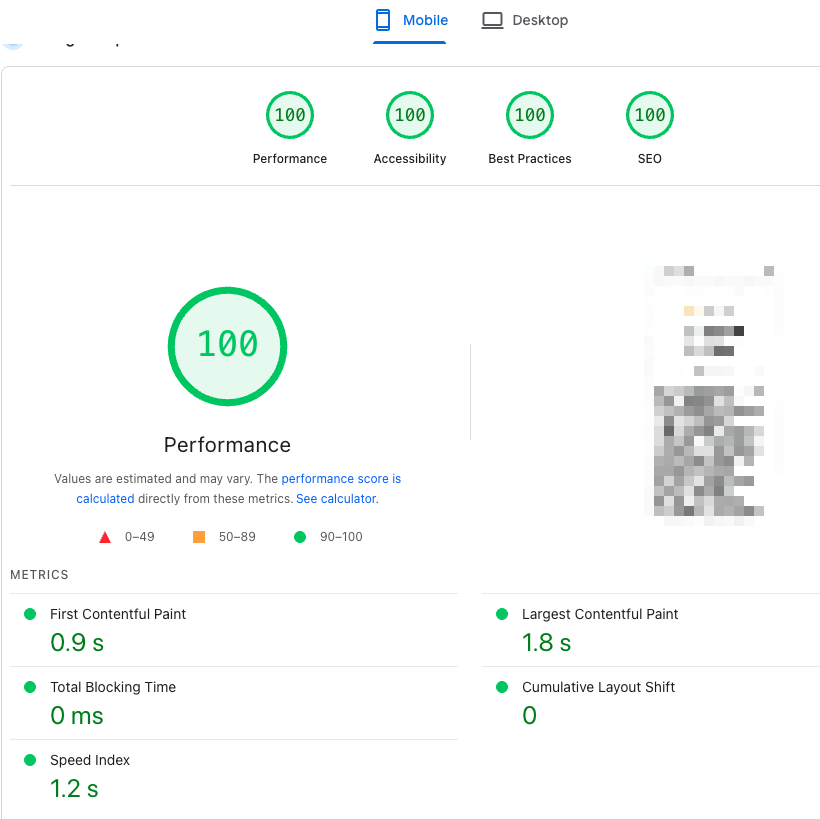The width and height of the screenshot is (820, 819).
Task: Click the green circle 90–100 legend icon
Action: (x=300, y=537)
